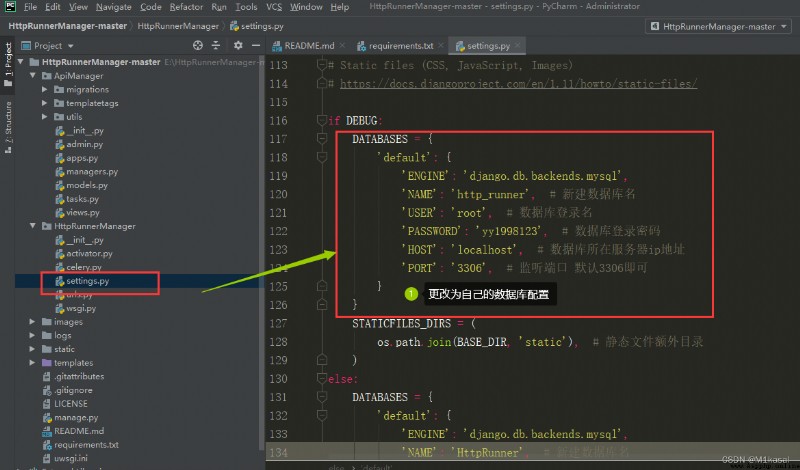Open the run configuration dropdown HttpRunnerManager-master
Screen dimensions: 800x470
coord(719,27)
